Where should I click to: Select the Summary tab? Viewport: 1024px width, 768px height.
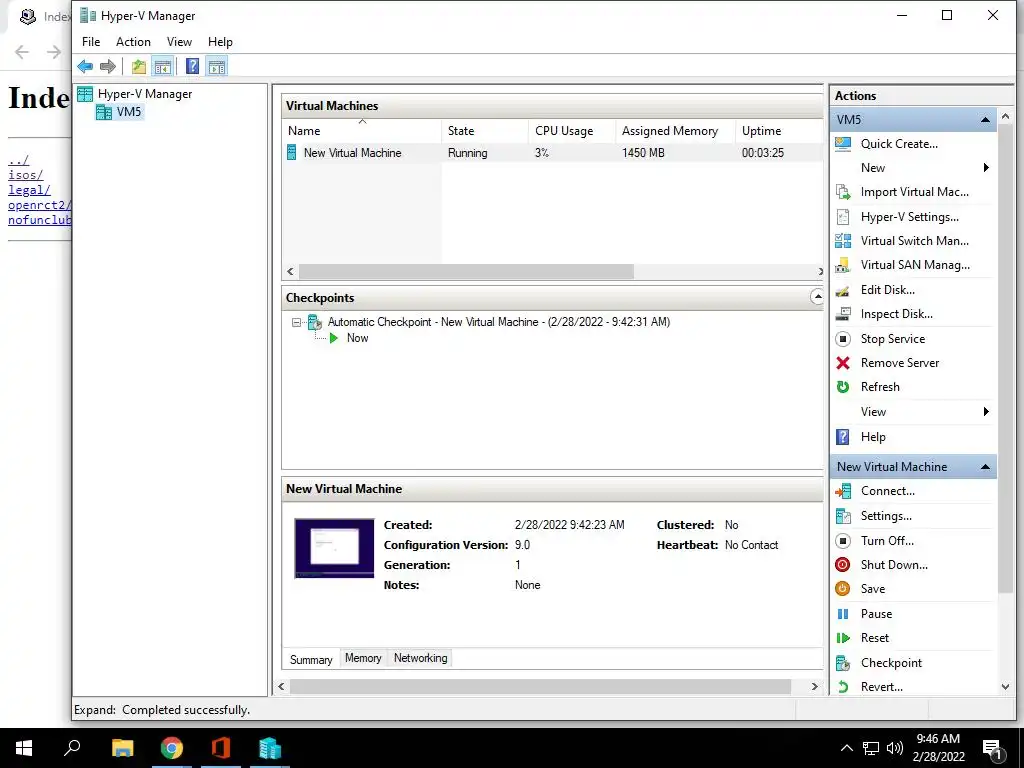(311, 659)
